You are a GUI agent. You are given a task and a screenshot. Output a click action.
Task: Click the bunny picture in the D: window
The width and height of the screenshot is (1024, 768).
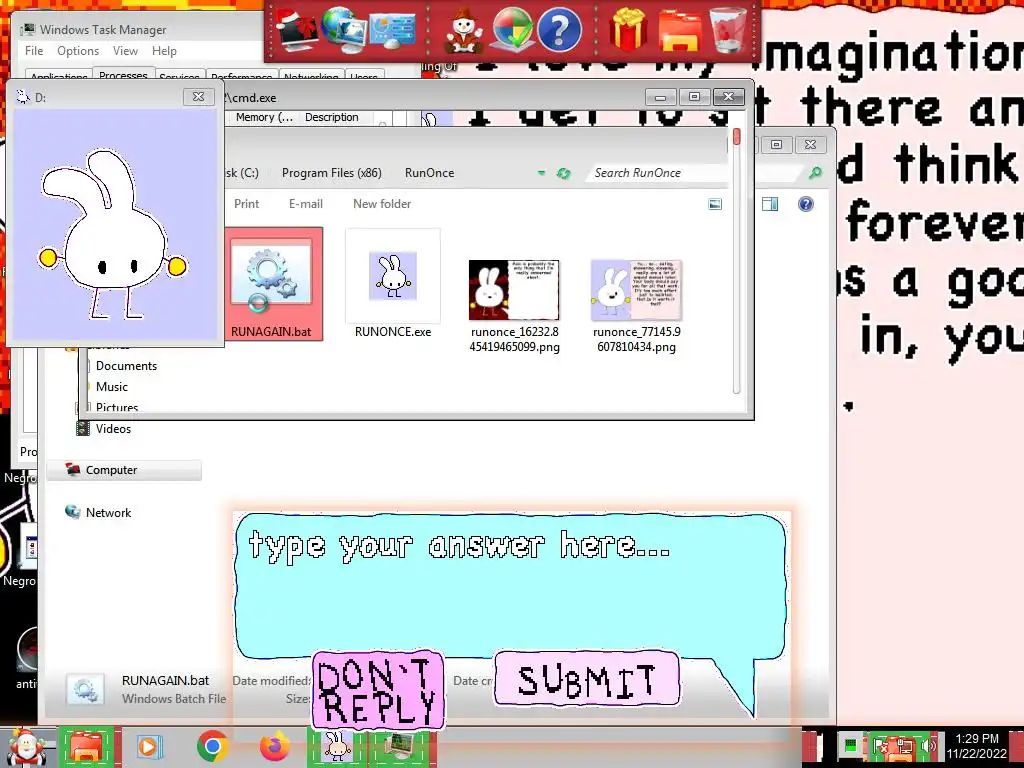tap(115, 225)
